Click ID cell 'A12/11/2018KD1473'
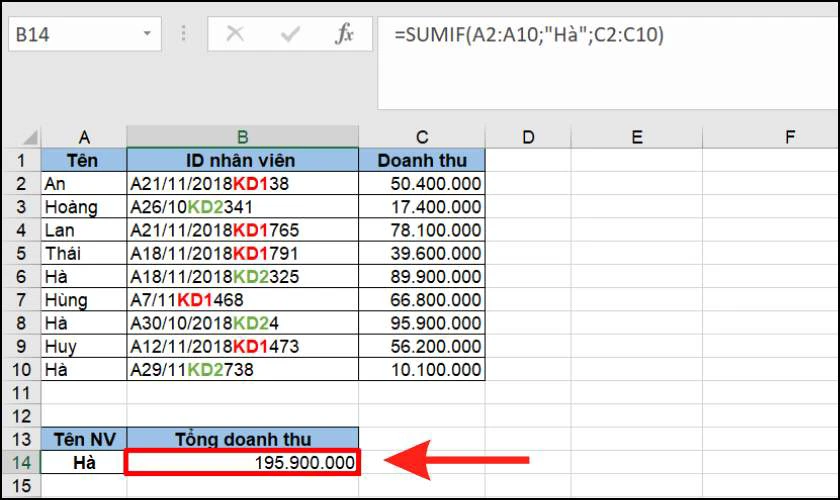Screen dimensions: 840x500 click(x=243, y=346)
